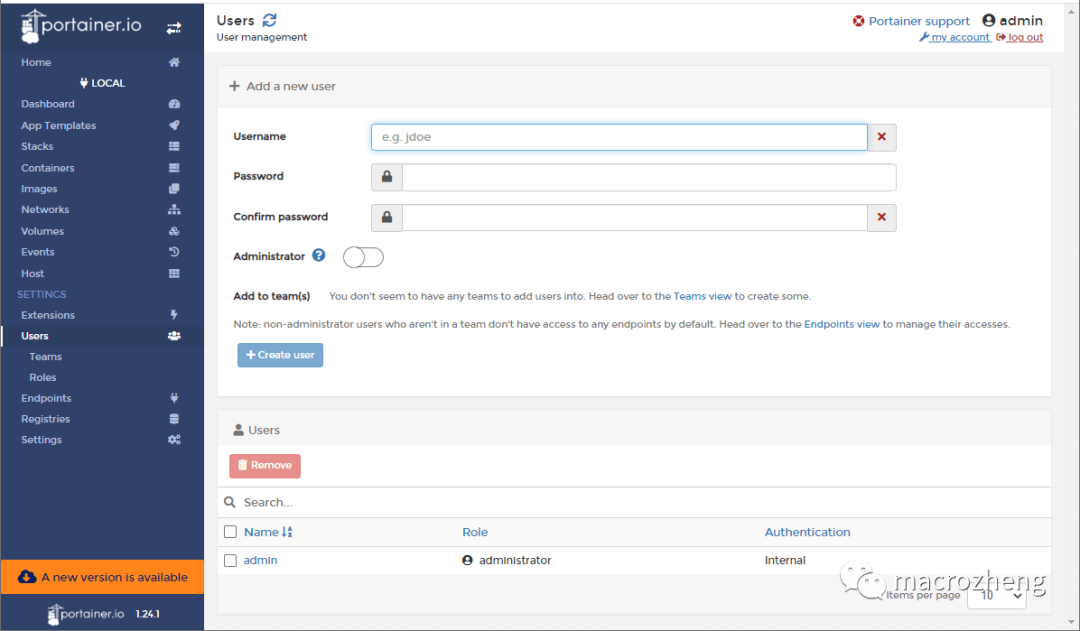Viewport: 1080px width, 631px height.
Task: Open the Endpoints view link
Action: pos(842,324)
